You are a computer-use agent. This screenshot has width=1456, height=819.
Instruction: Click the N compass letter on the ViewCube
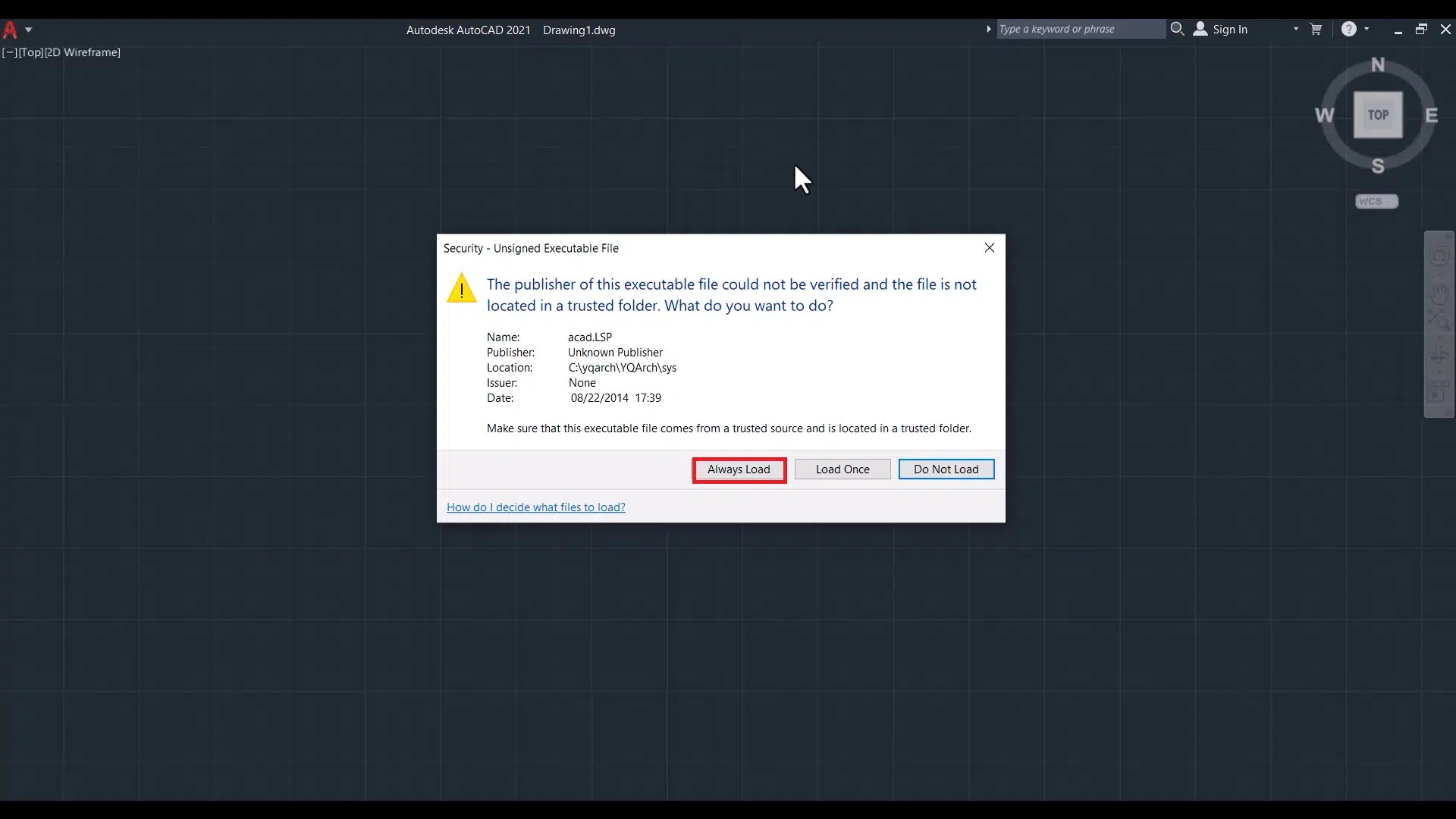pyautogui.click(x=1378, y=65)
